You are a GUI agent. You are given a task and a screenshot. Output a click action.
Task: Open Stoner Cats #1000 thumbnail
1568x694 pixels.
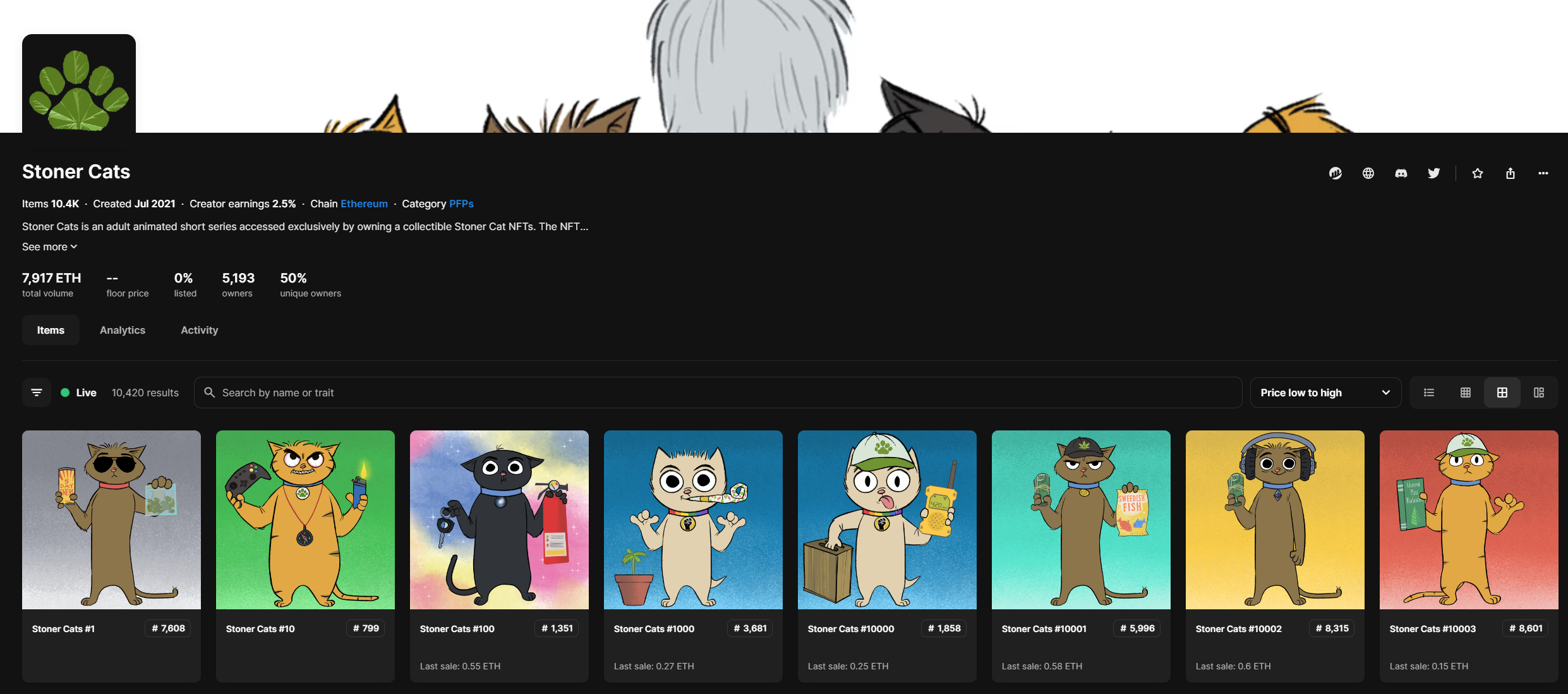tap(693, 520)
